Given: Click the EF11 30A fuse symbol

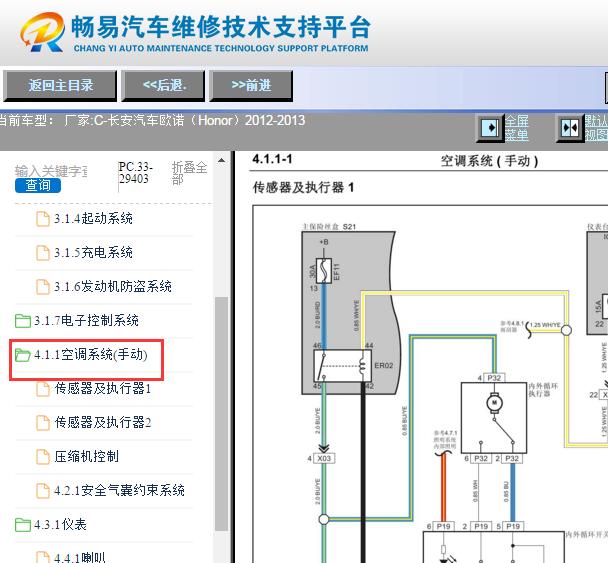Looking at the screenshot, I should (324, 270).
